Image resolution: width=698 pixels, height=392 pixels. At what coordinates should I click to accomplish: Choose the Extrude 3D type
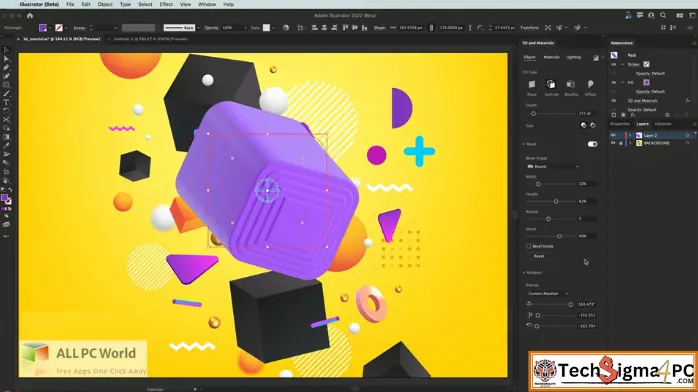click(551, 85)
